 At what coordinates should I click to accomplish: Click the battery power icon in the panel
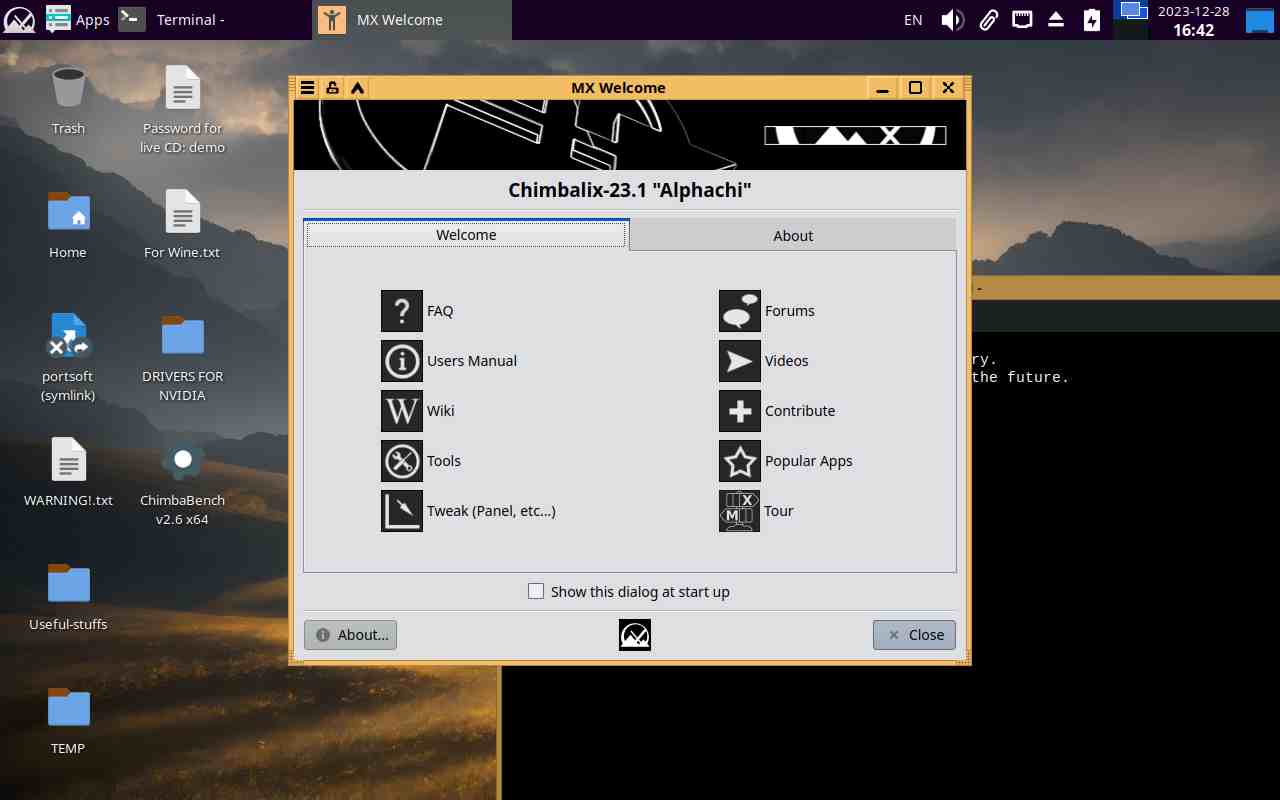pyautogui.click(x=1092, y=20)
